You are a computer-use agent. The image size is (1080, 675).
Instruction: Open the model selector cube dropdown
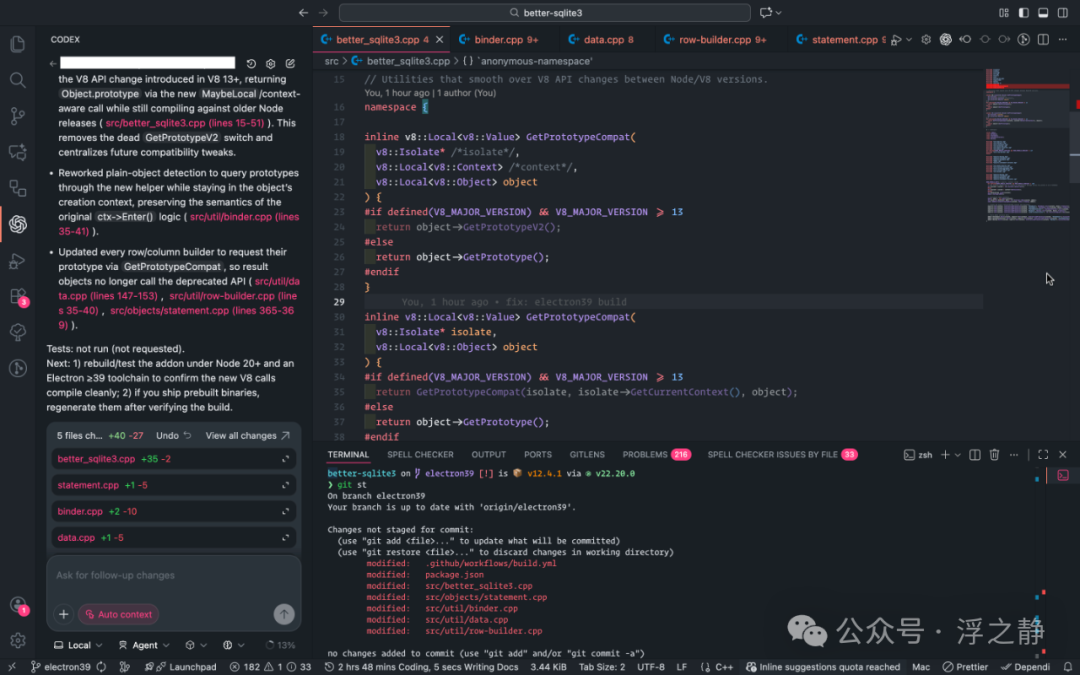(196, 645)
